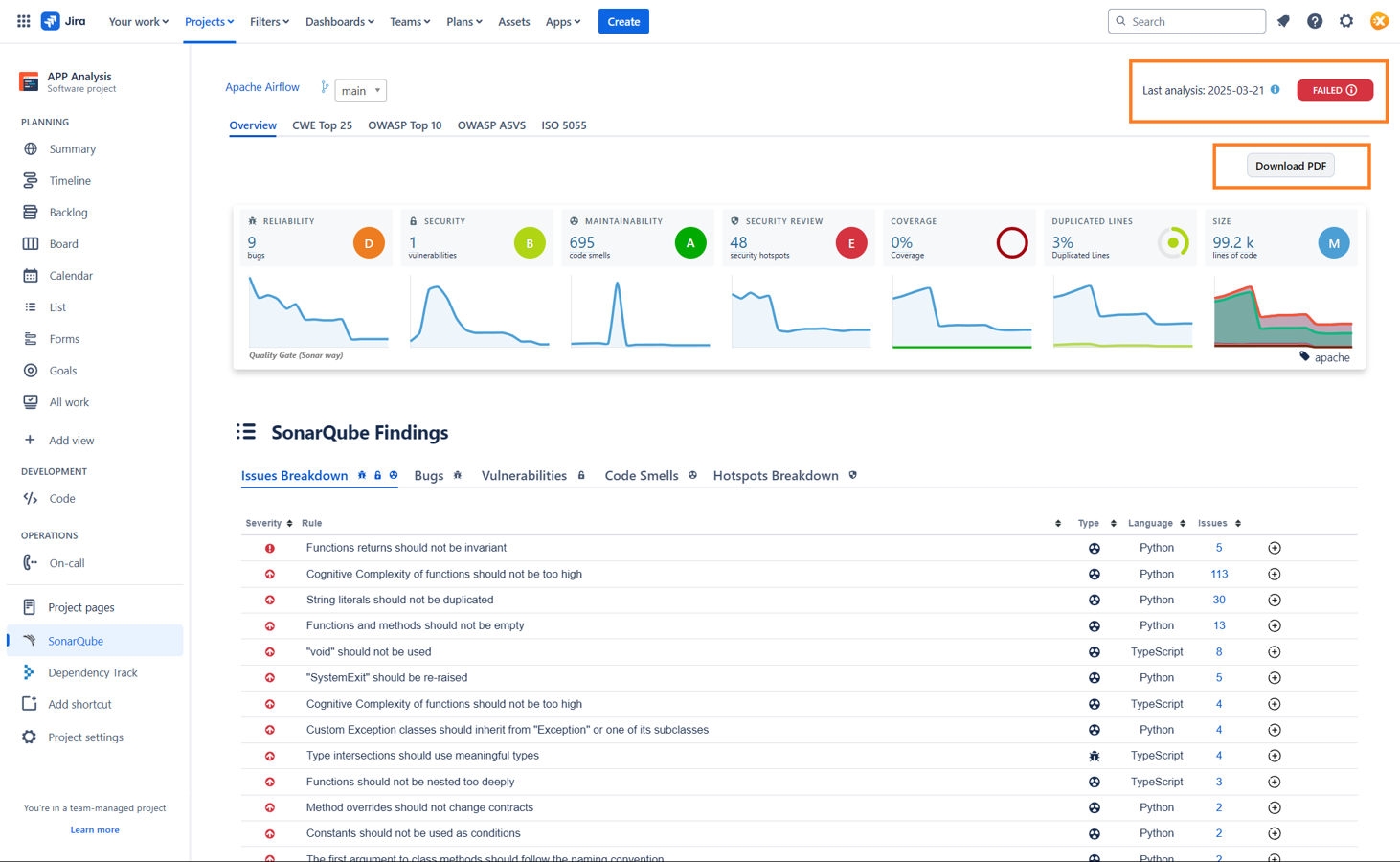The height and width of the screenshot is (862, 1400).
Task: Click the Download PDF button
Action: tap(1290, 165)
